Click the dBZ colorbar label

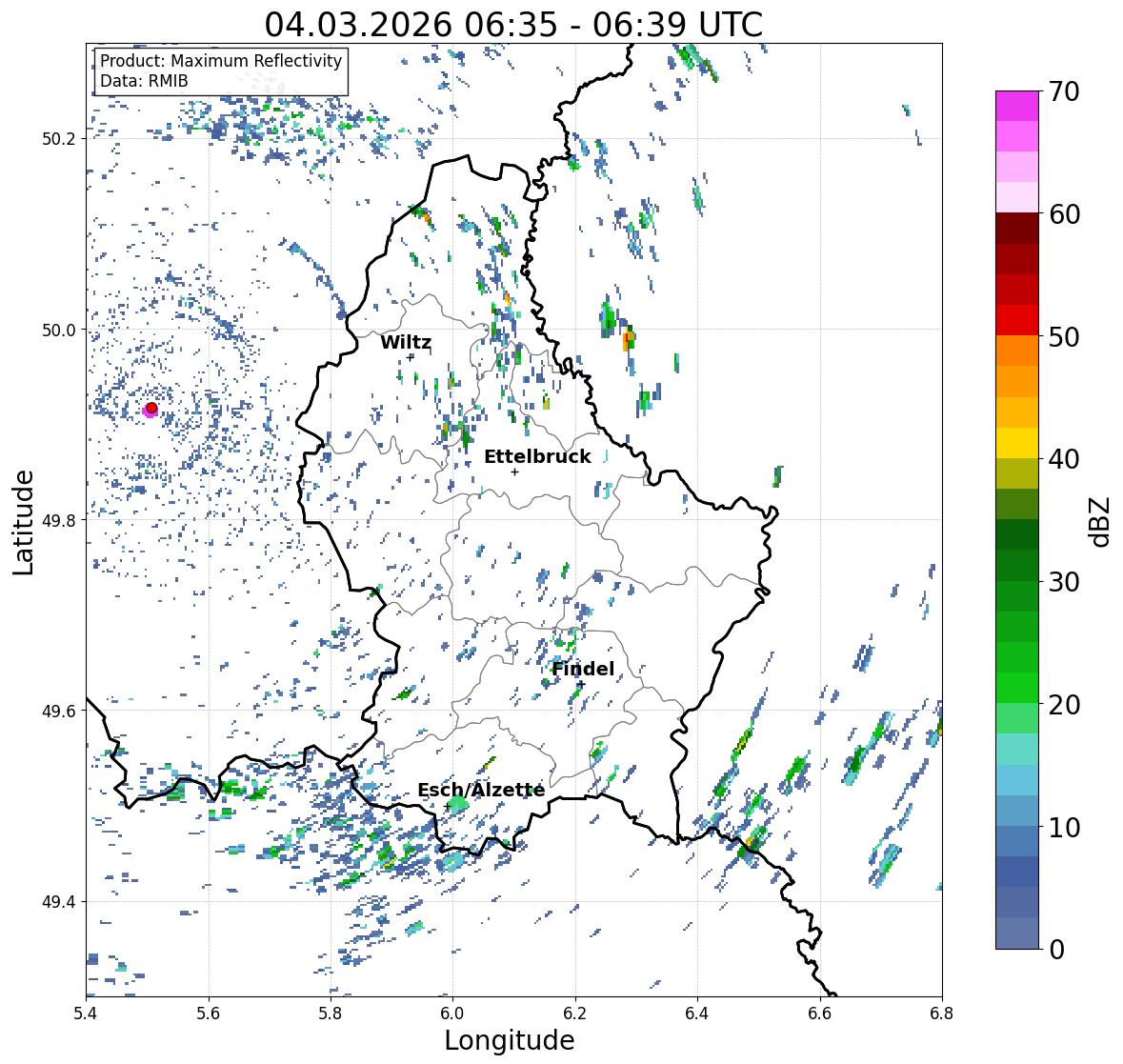(x=1101, y=520)
